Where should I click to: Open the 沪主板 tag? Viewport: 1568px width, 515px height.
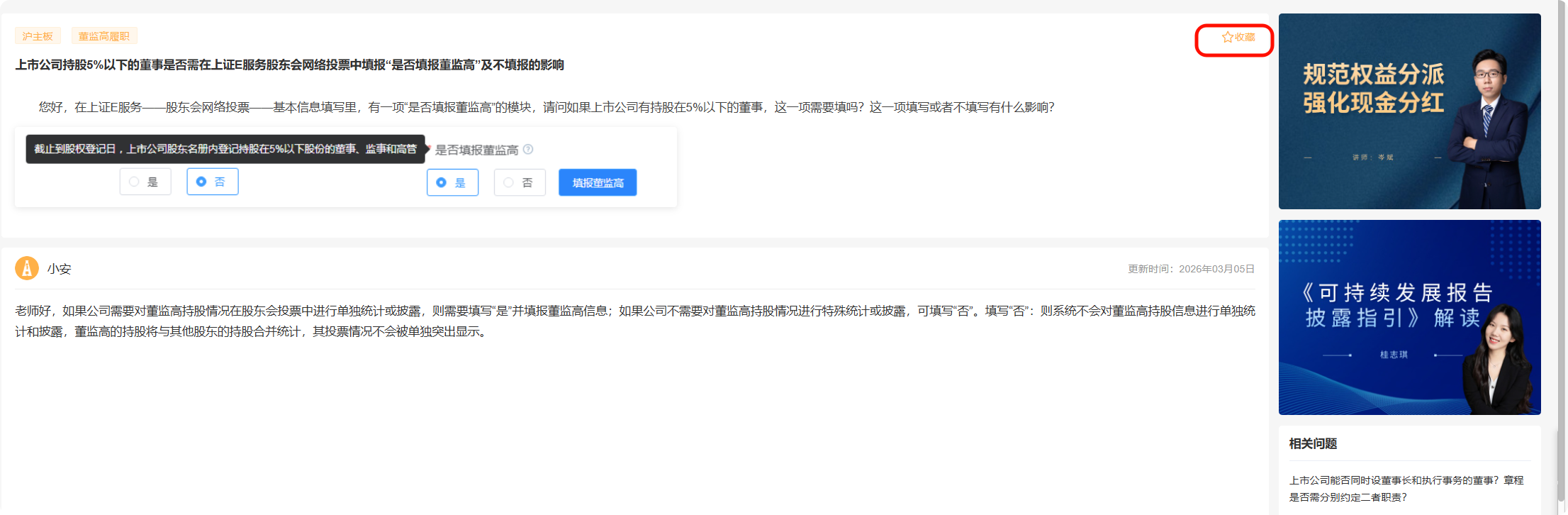point(38,36)
